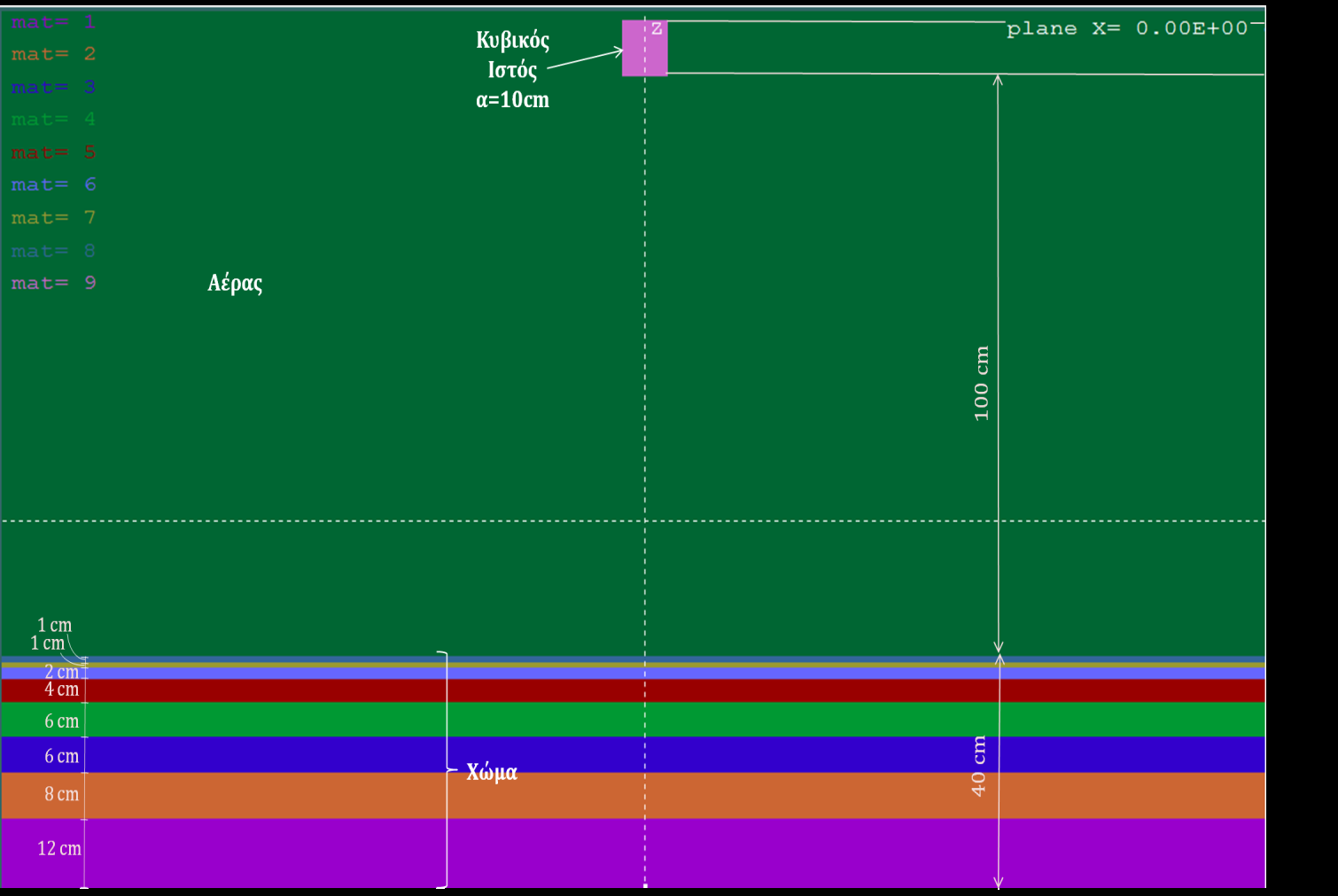Click the 'Χώμα' label
The width and height of the screenshot is (1338, 896).
click(x=492, y=771)
